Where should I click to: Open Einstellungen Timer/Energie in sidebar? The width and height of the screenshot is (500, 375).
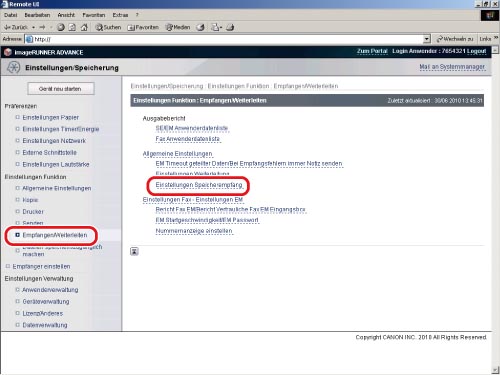click(x=61, y=129)
